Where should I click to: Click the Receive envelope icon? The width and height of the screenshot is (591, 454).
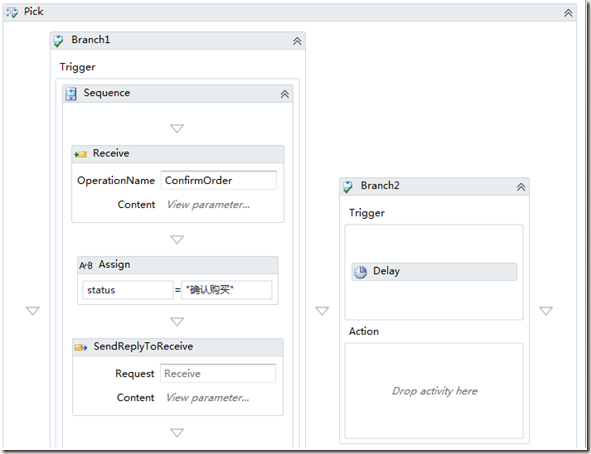click(80, 154)
